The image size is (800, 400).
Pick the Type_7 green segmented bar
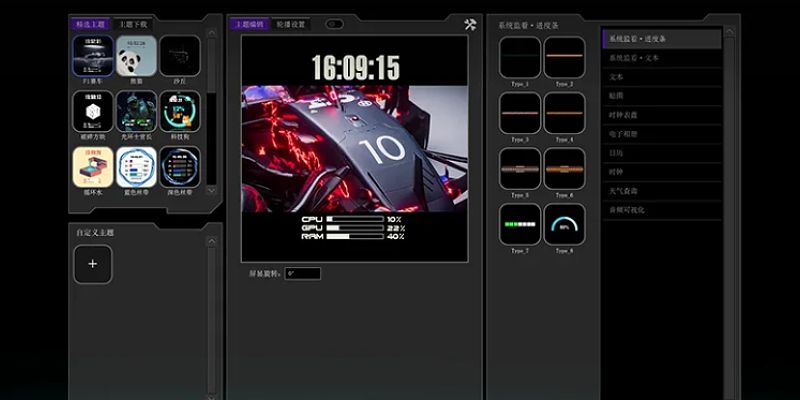(519, 225)
